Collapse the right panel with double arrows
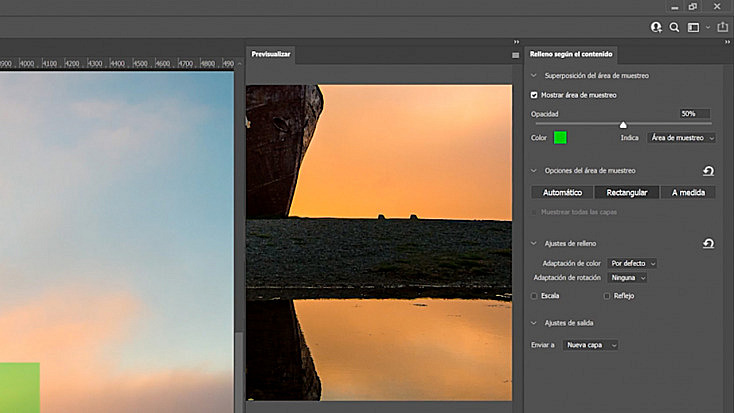Viewport: 734px width, 413px height. 727,42
